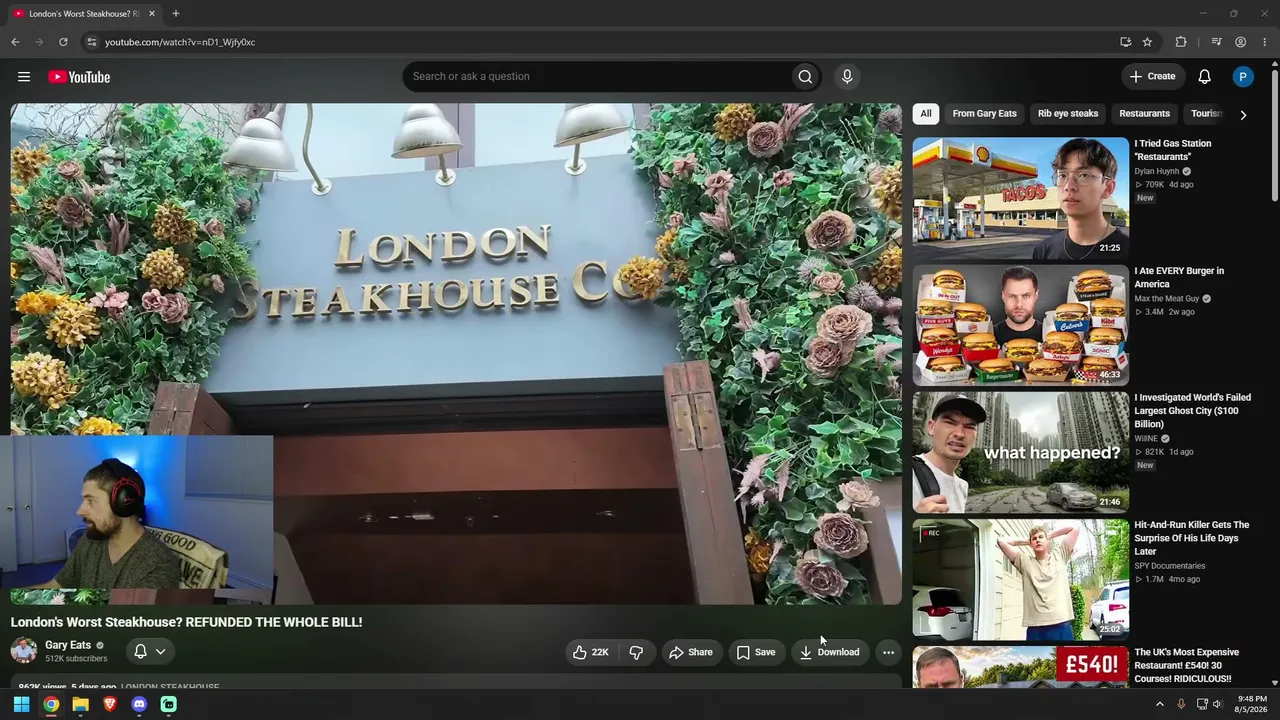This screenshot has width=1280, height=720.
Task: Open the system volume speaker icon
Action: pyautogui.click(x=1217, y=704)
